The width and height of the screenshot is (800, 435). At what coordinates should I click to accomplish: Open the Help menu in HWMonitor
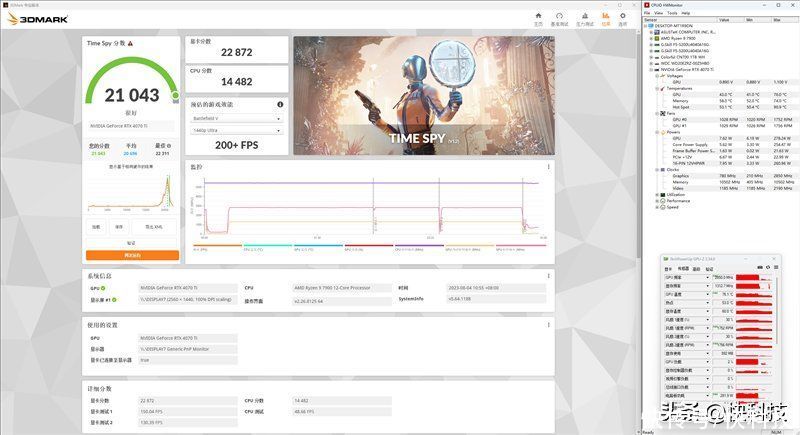685,13
